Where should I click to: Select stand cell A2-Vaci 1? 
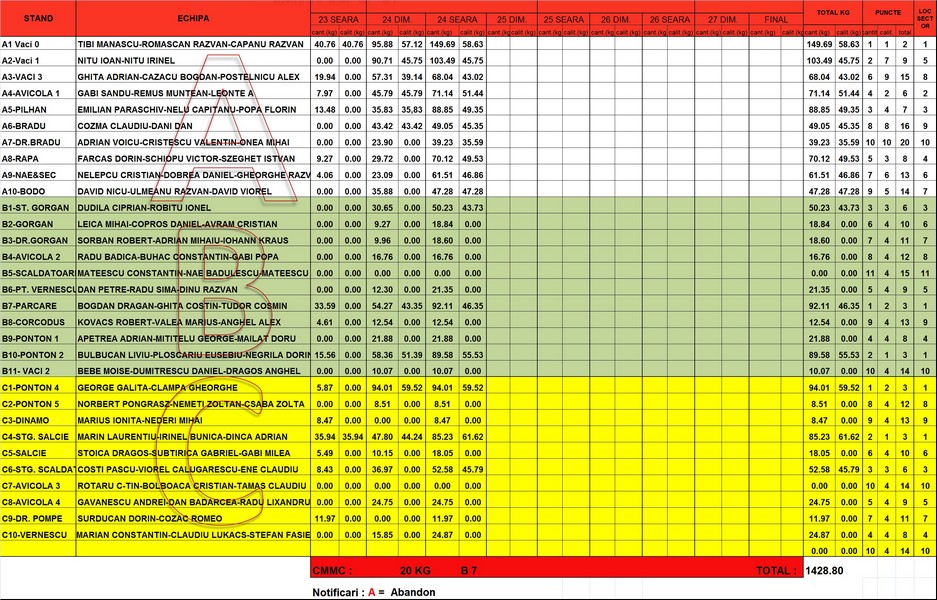pos(38,60)
